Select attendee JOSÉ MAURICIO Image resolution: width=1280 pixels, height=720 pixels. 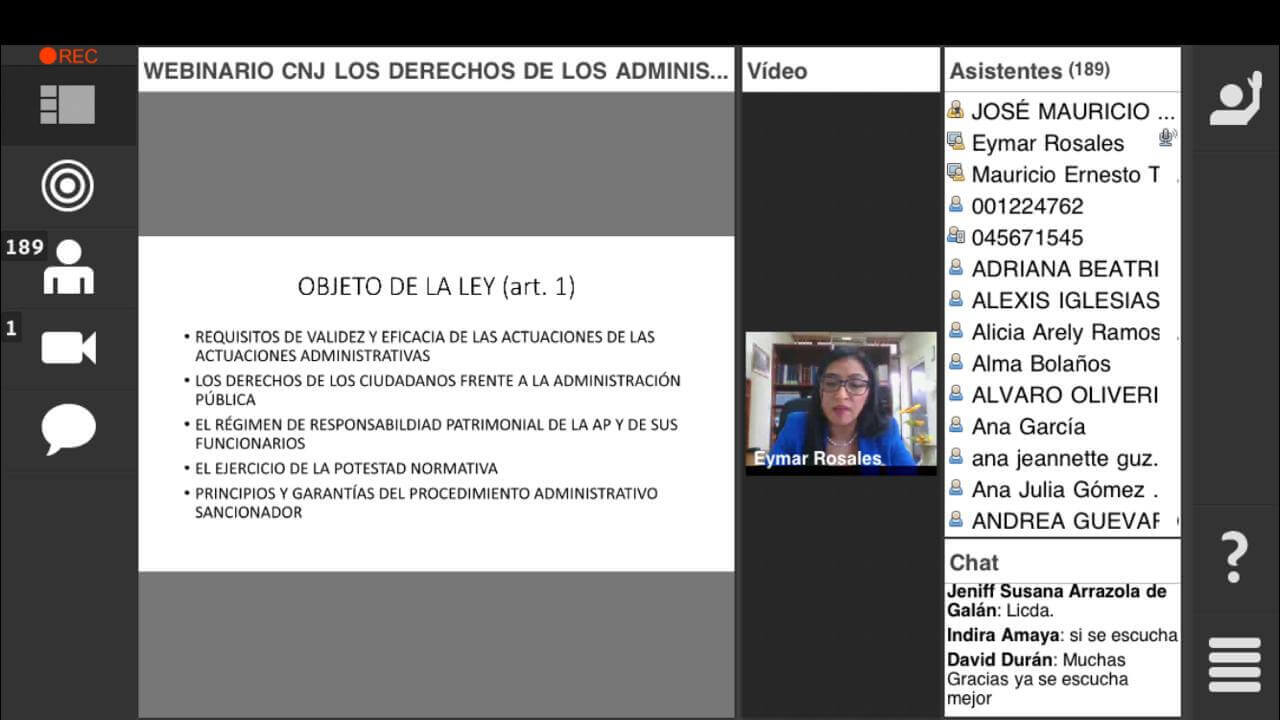point(1062,111)
